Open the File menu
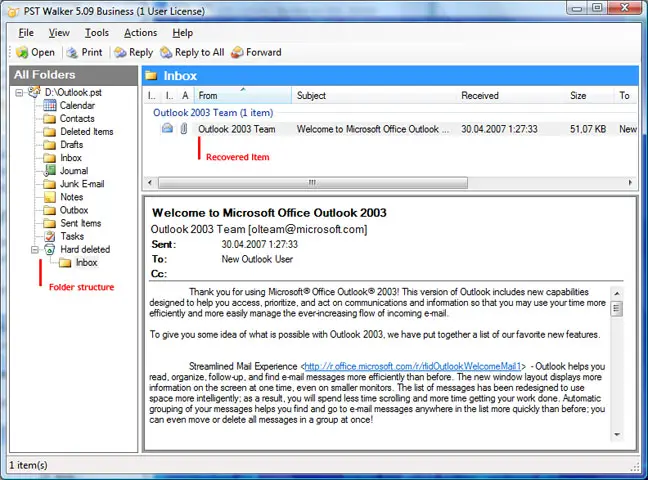 (26, 33)
